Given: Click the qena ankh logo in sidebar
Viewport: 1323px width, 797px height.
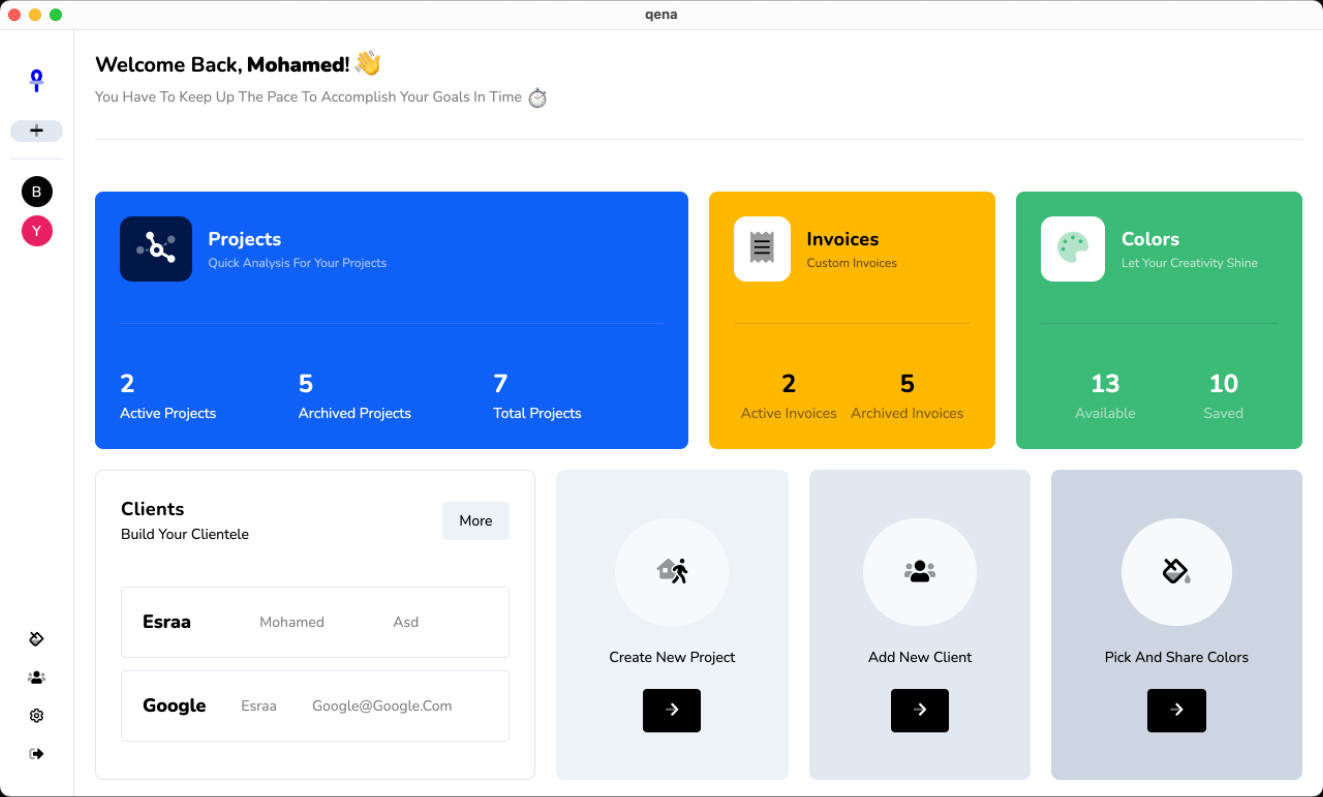Looking at the screenshot, I should tap(36, 80).
